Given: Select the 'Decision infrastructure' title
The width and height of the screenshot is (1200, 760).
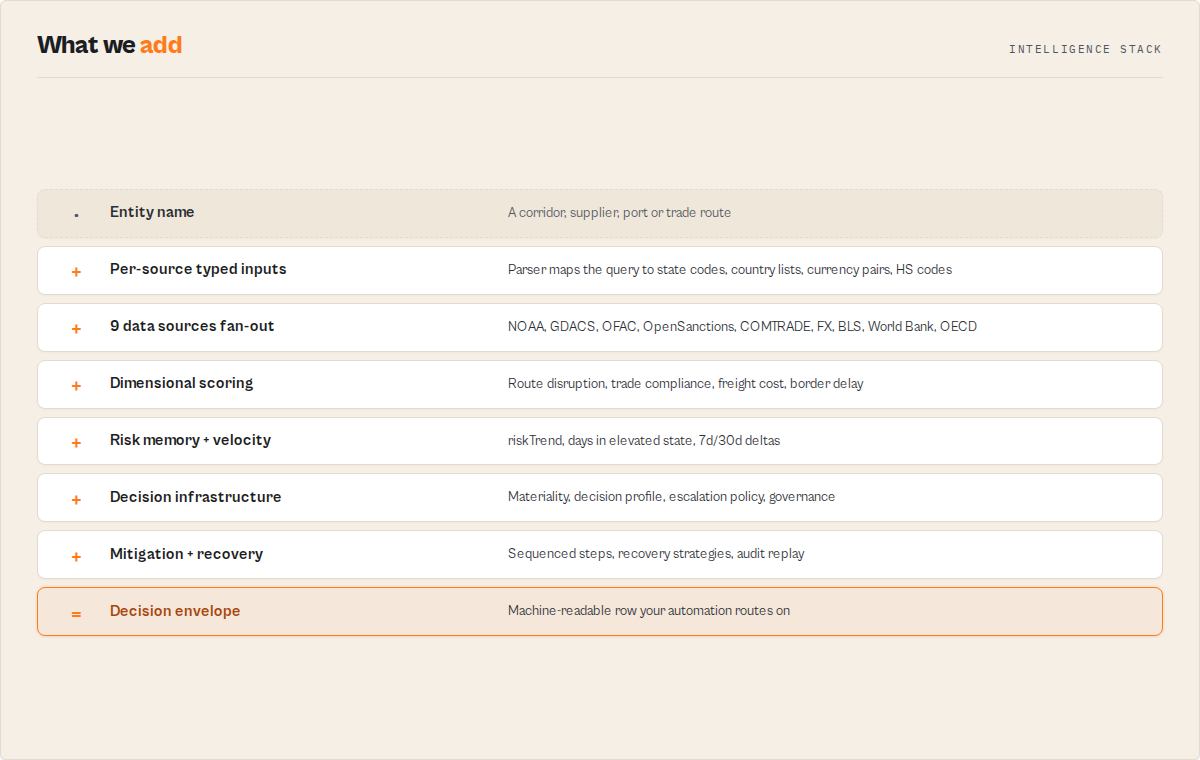Looking at the screenshot, I should click(195, 497).
